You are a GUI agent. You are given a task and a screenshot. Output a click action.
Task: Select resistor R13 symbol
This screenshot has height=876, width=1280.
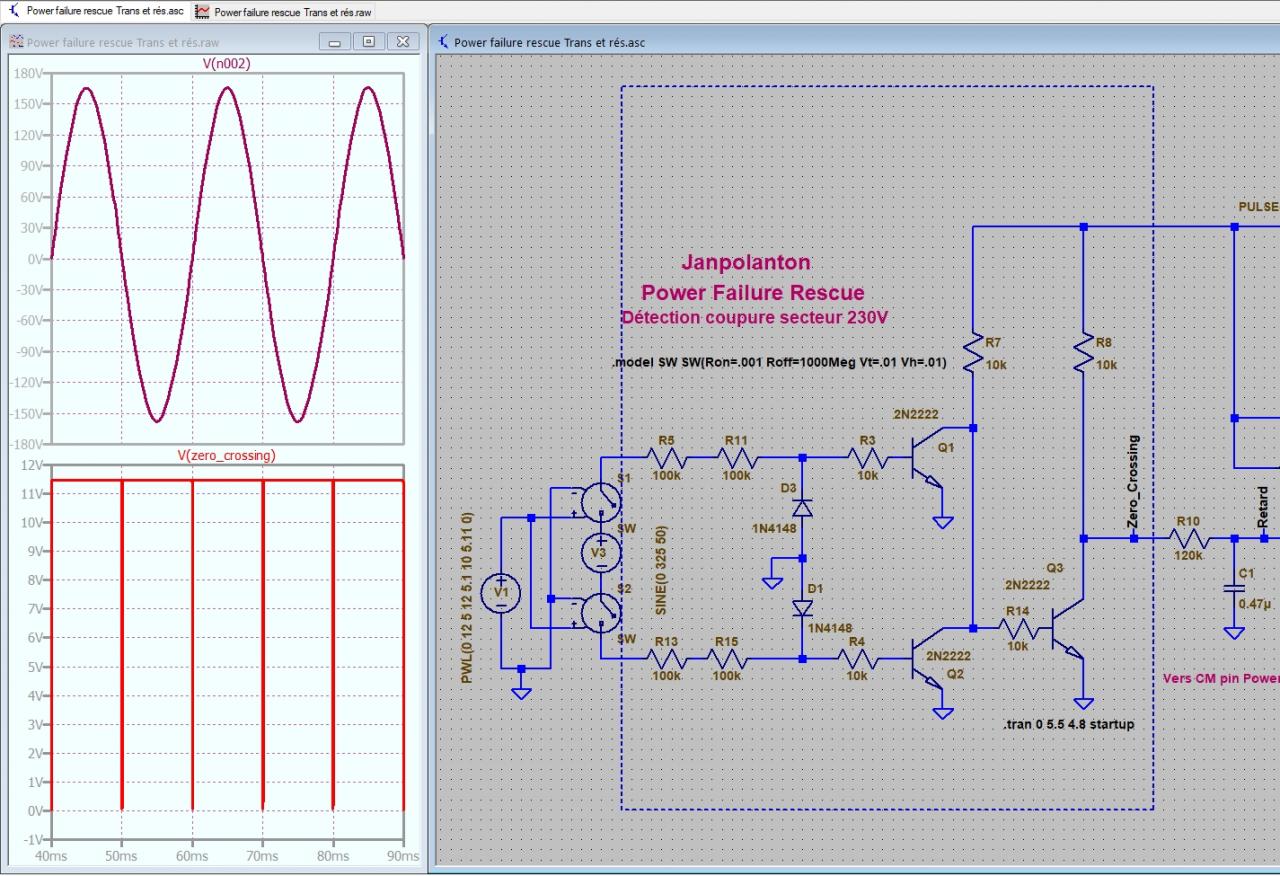[x=666, y=659]
